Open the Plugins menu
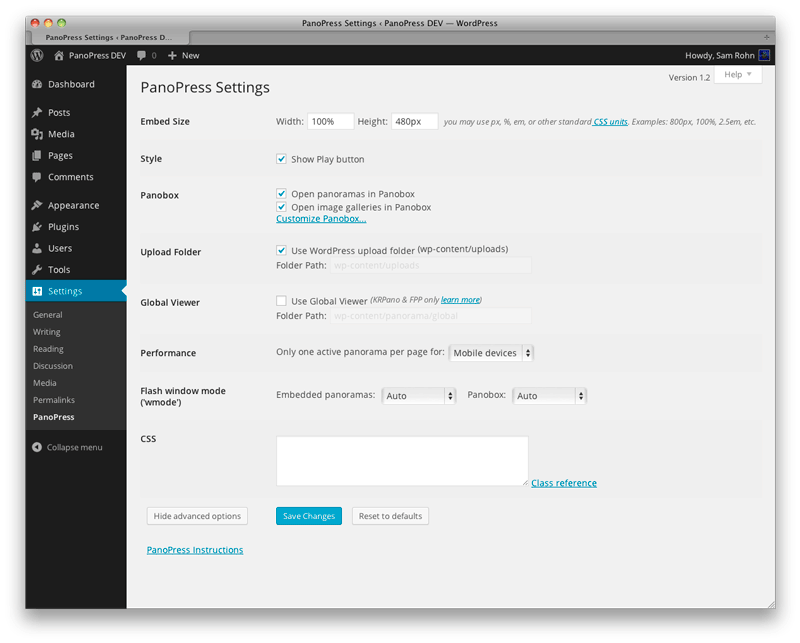 click(x=63, y=227)
